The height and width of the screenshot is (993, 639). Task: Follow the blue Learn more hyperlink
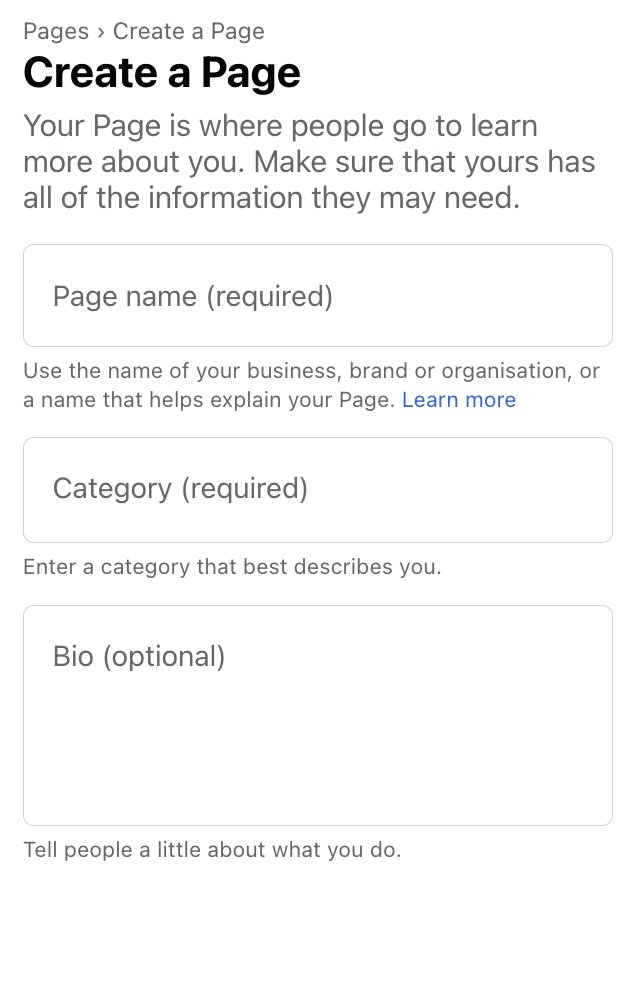(x=458, y=399)
